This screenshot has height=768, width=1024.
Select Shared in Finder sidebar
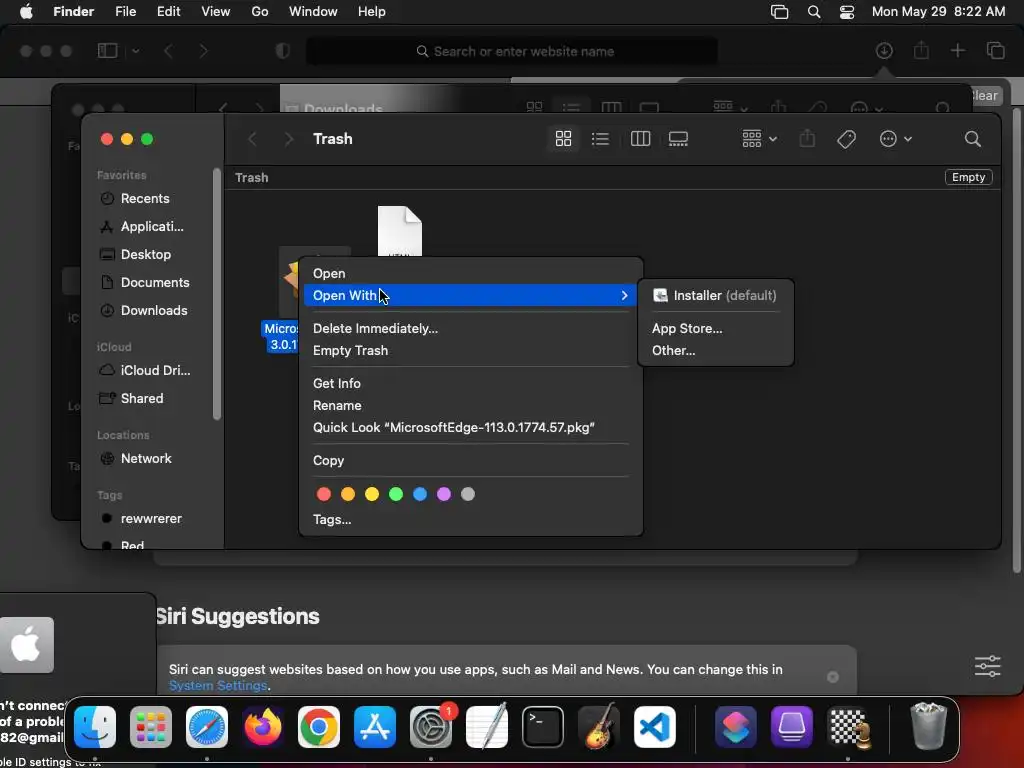pos(131,398)
